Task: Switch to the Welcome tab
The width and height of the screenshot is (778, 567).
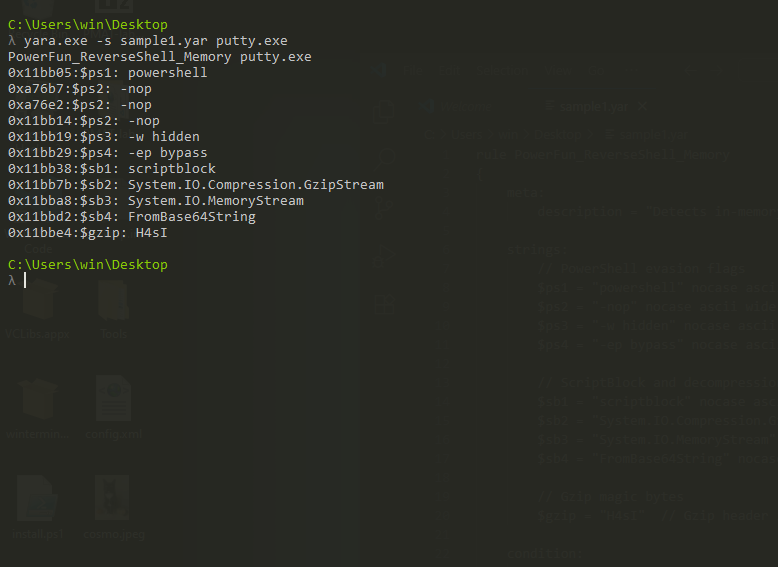Action: click(462, 105)
